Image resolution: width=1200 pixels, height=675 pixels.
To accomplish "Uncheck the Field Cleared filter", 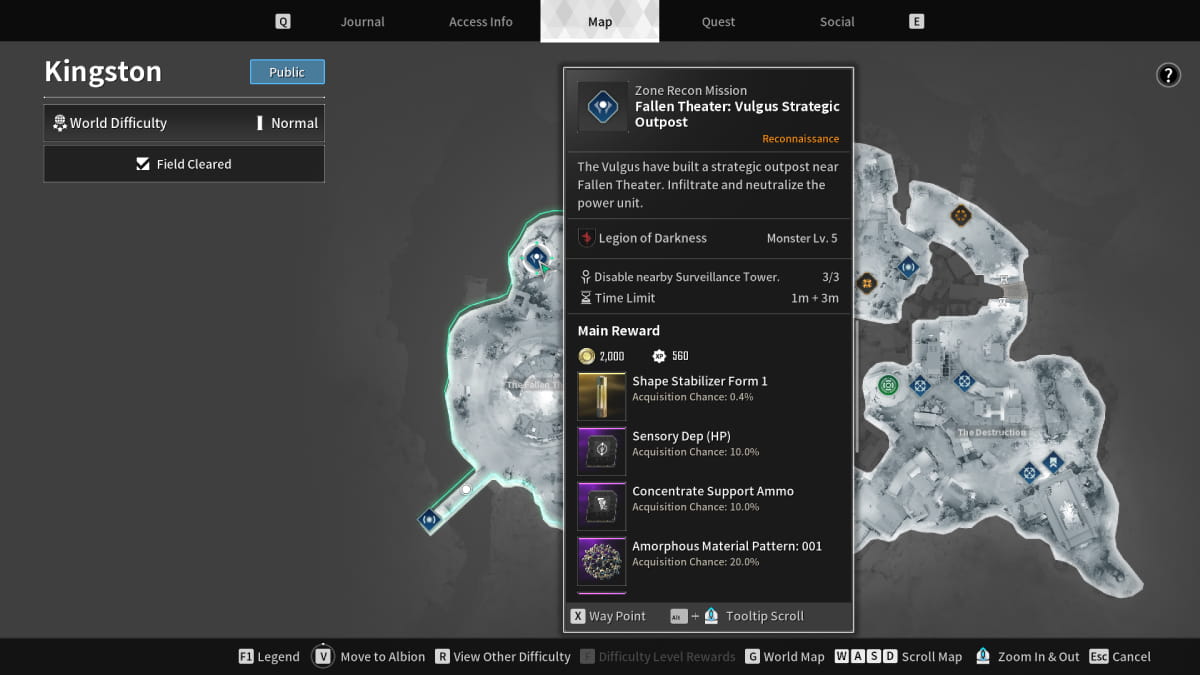I will pyautogui.click(x=184, y=163).
